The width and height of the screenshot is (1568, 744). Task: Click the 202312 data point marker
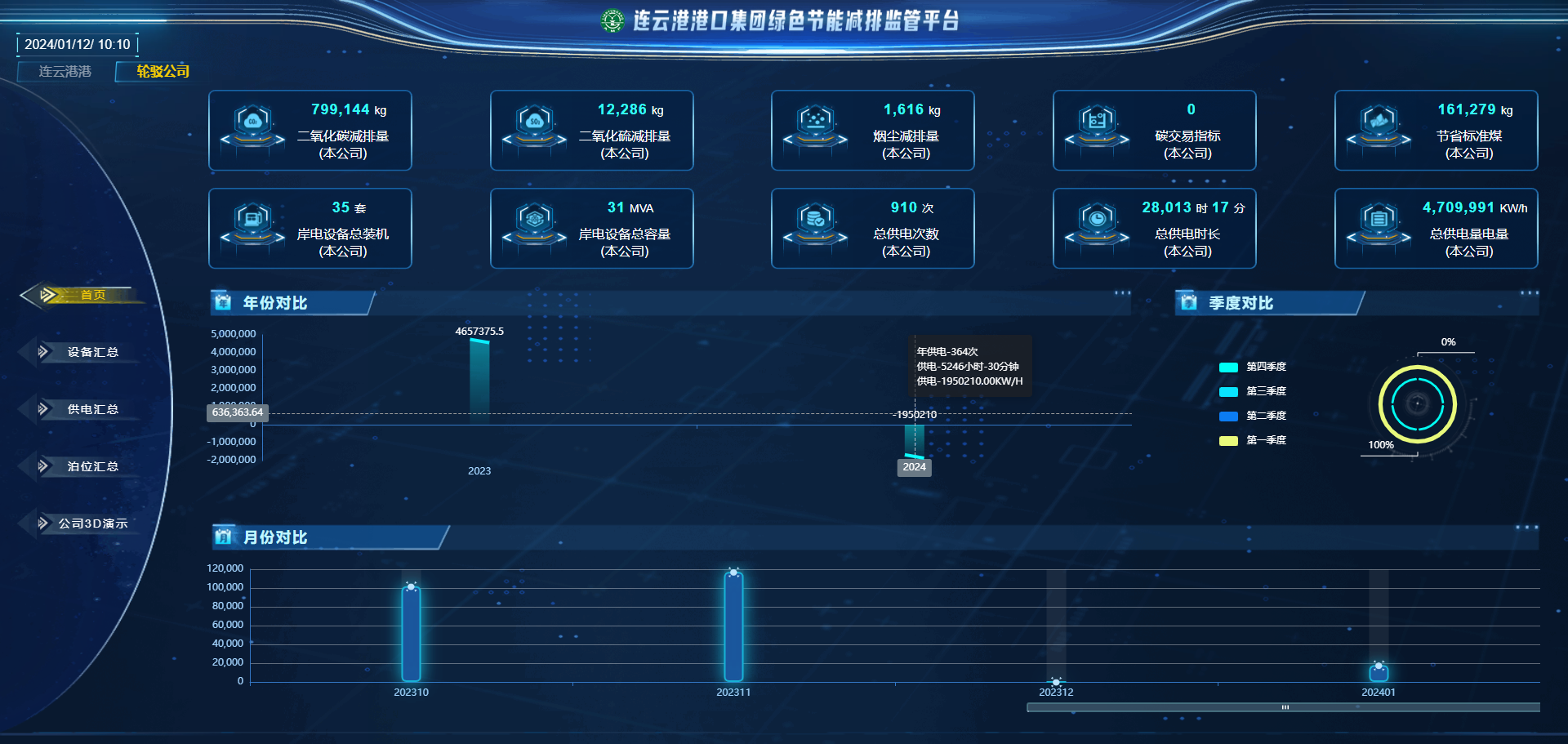[x=1056, y=681]
